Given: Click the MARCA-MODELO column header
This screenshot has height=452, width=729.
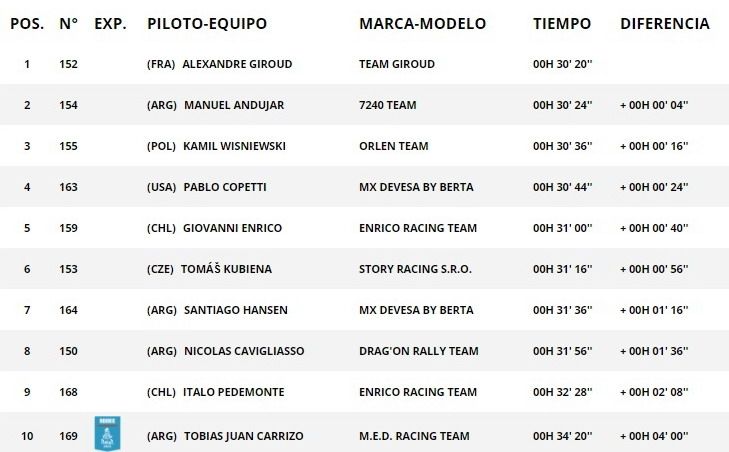Looking at the screenshot, I should 422,23.
